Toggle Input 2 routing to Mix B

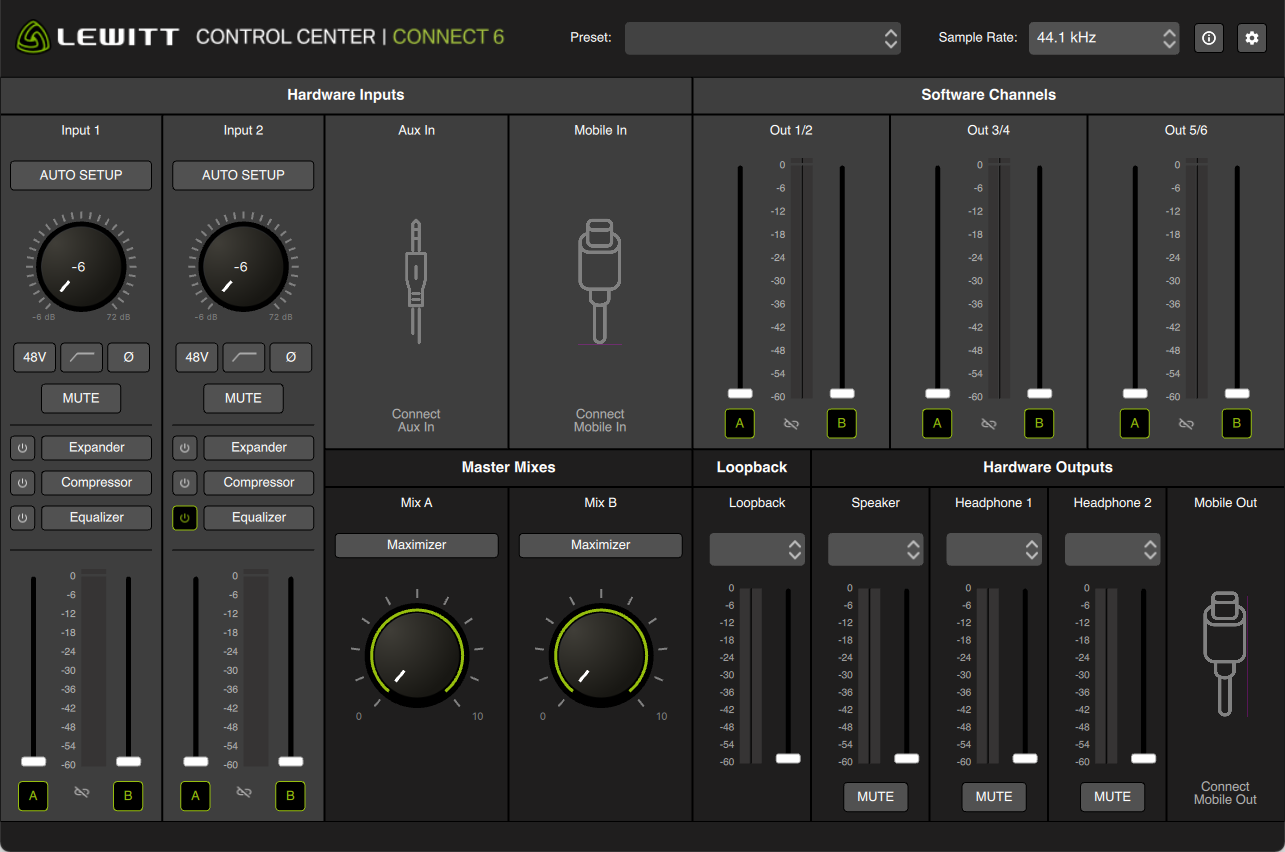pos(290,796)
